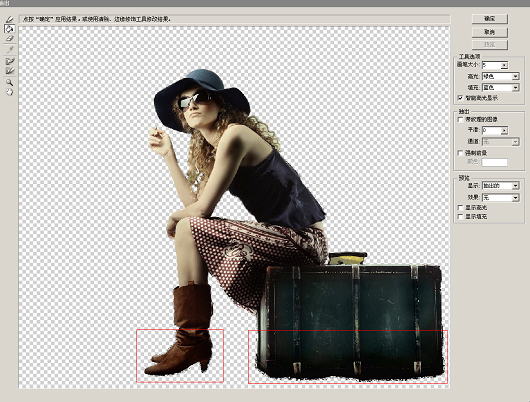Screen dimensions: 530x402
Task: Enable the 显示填充 show fill checkbox
Action: 460,216
